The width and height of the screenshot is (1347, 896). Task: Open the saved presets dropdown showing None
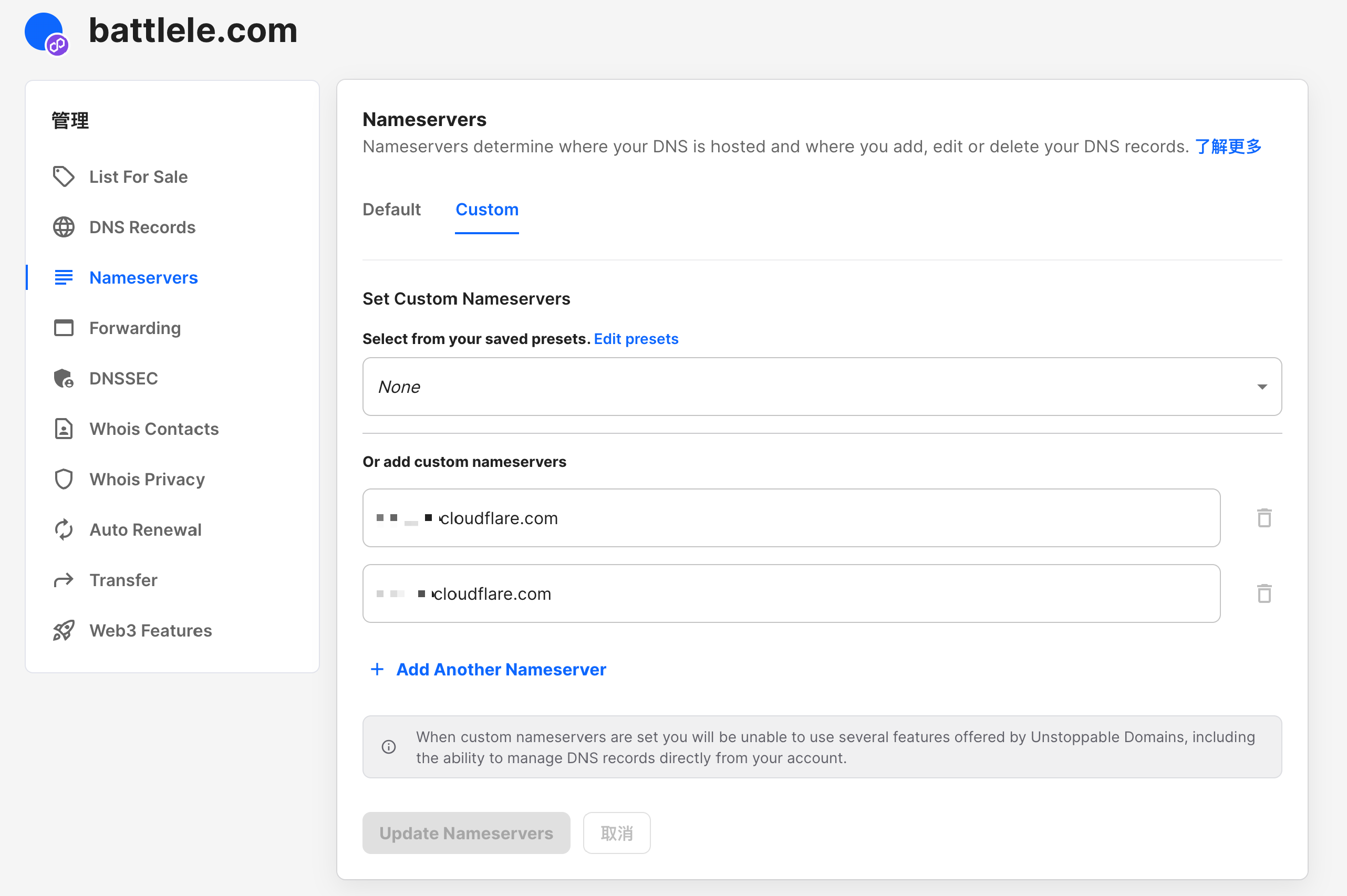tap(821, 387)
